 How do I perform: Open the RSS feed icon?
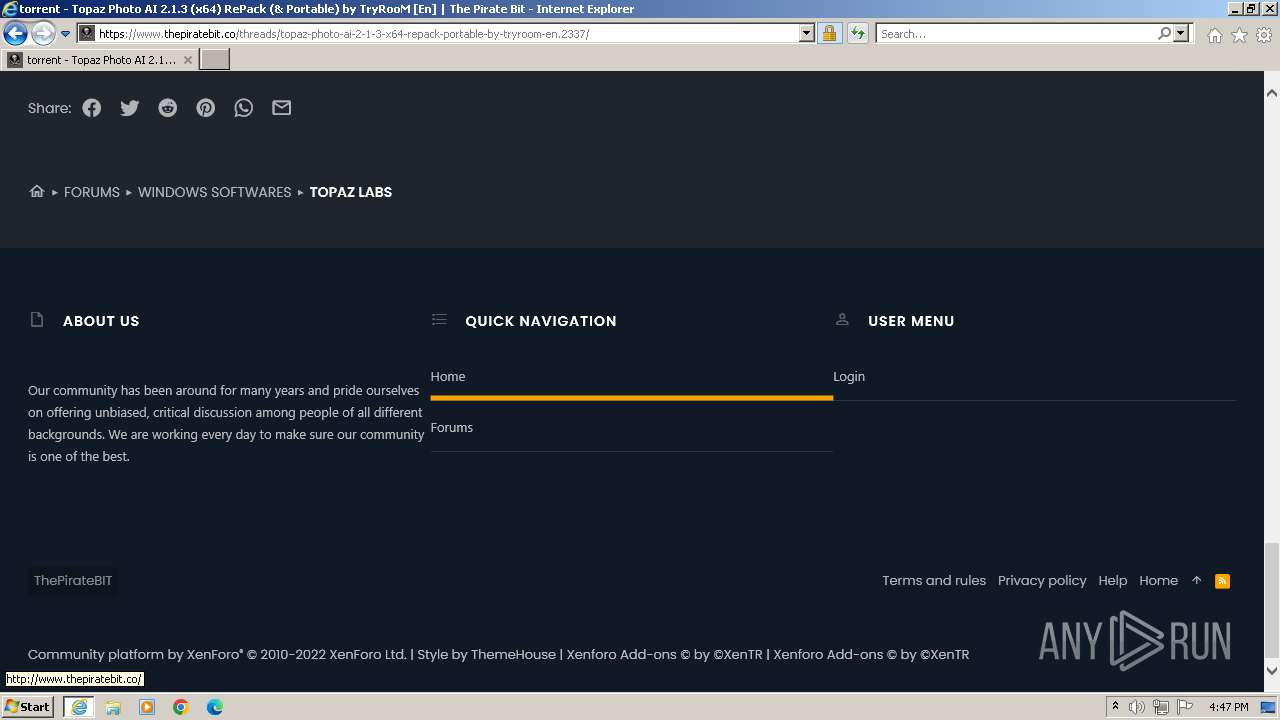coord(1222,581)
